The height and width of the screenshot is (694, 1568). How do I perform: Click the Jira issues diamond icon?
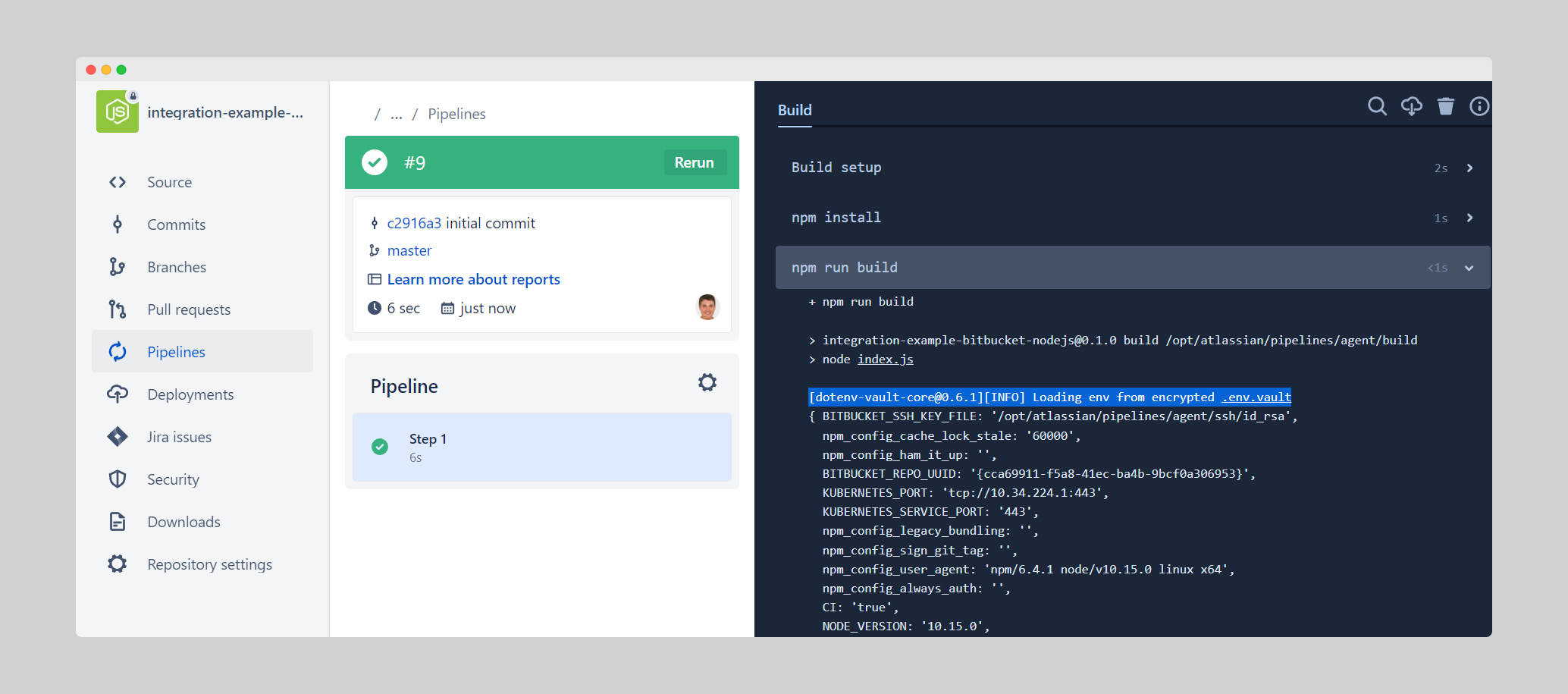pos(118,437)
